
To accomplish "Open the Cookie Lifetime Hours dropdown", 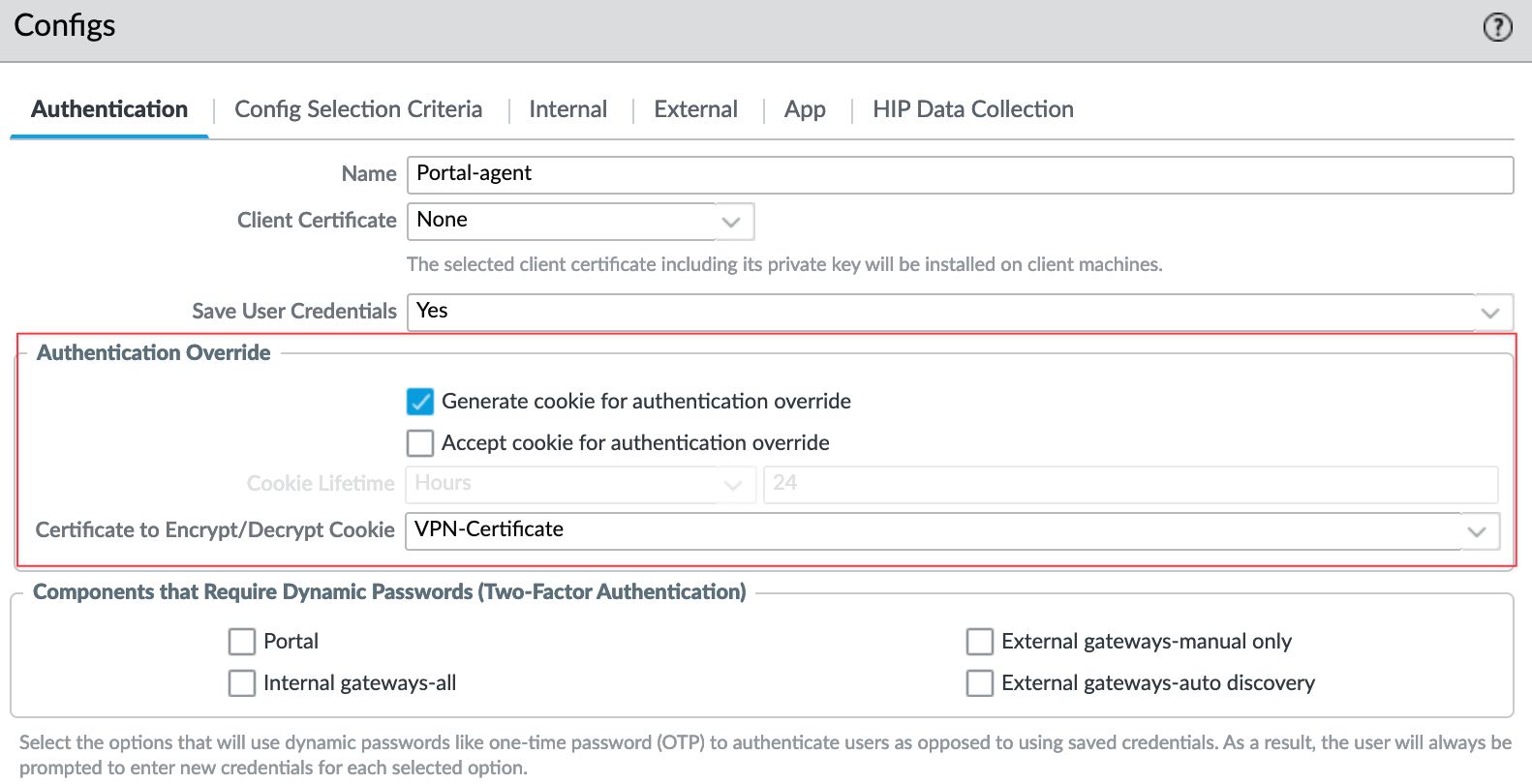I will pyautogui.click(x=733, y=485).
